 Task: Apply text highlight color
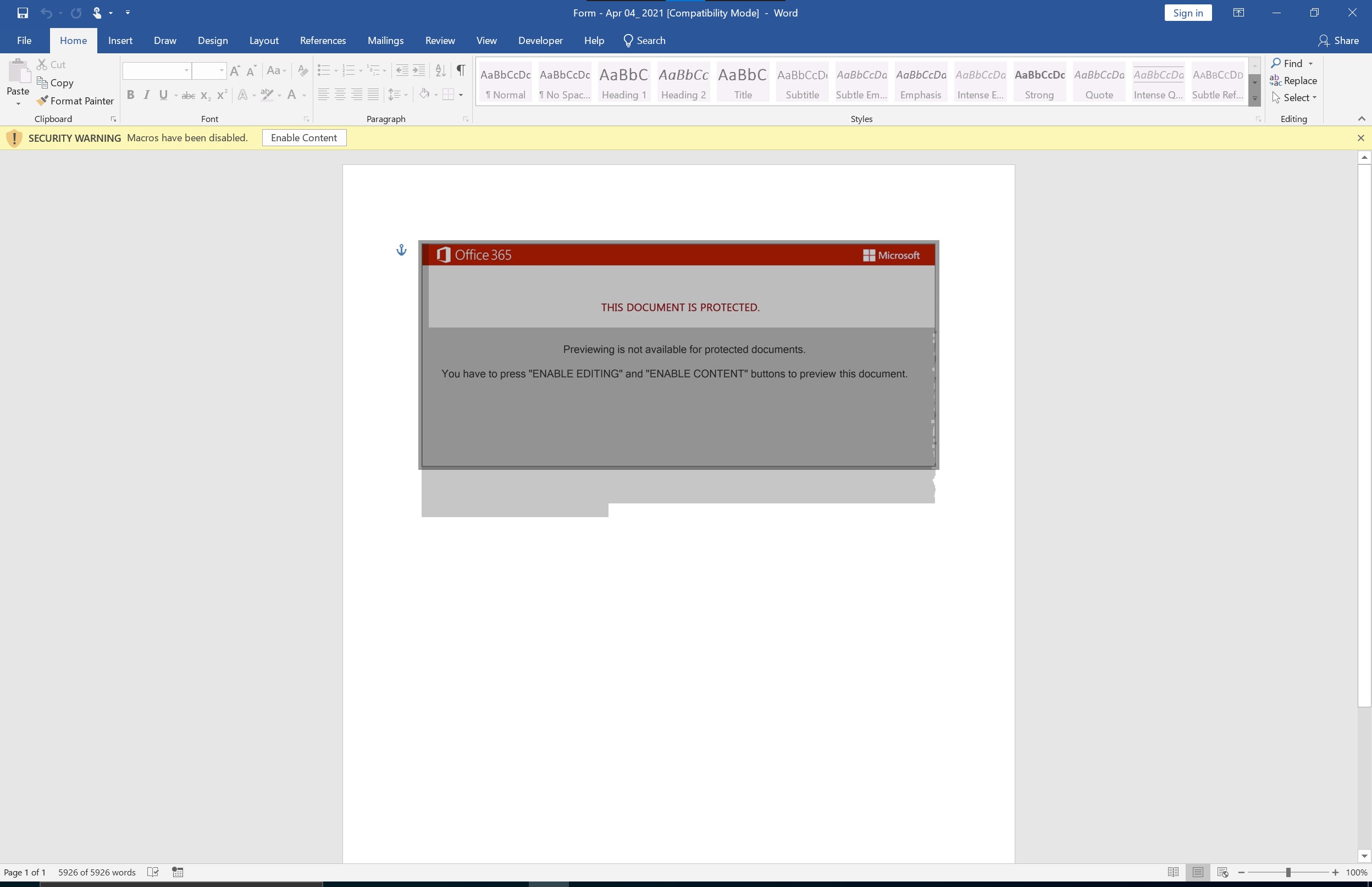(268, 95)
